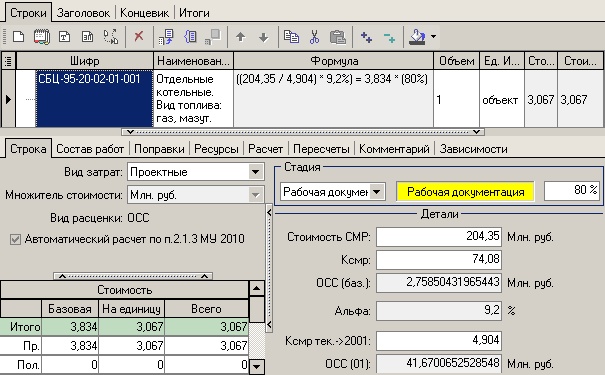
Task: Click the blue plus expand-all icon
Action: [366, 37]
